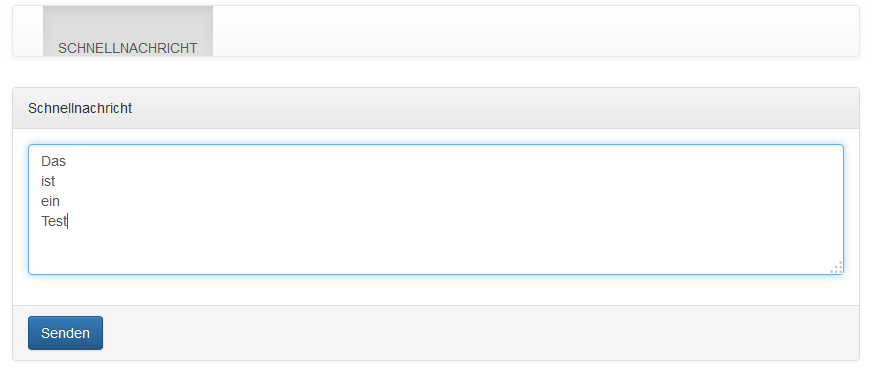
Task: Focus the Schnellnachricht message text area
Action: pos(436,210)
